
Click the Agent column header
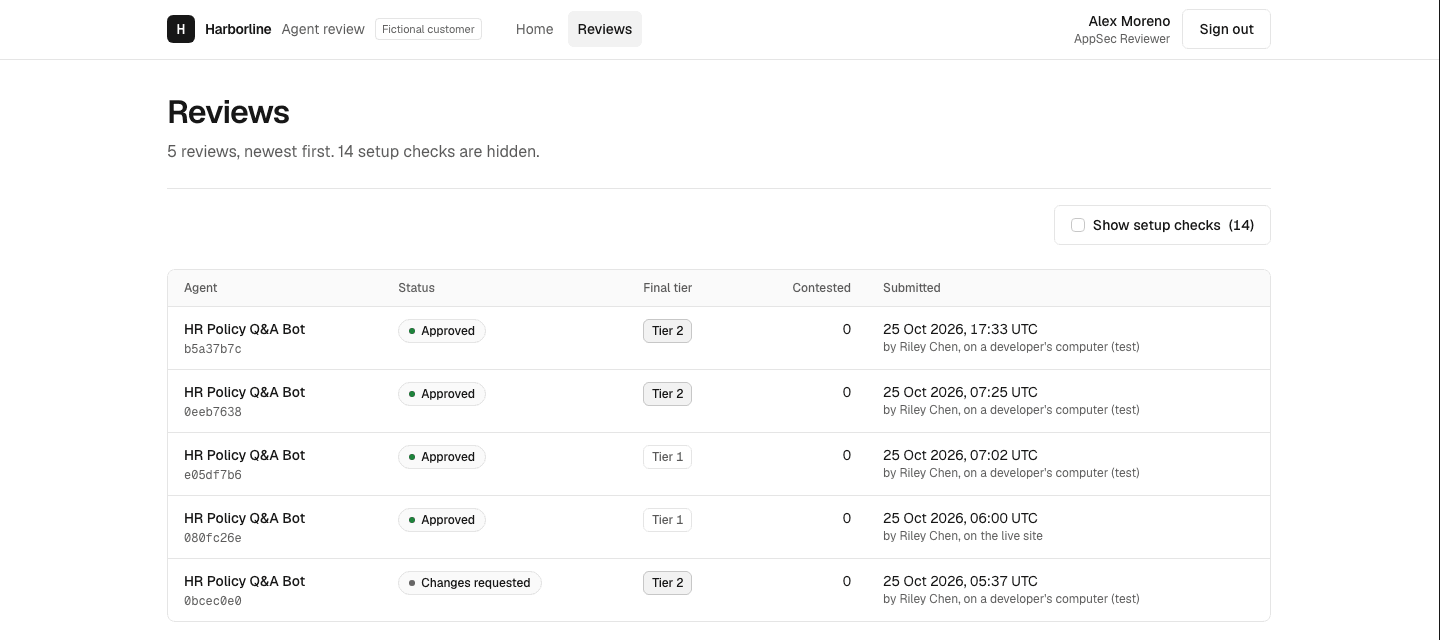200,288
